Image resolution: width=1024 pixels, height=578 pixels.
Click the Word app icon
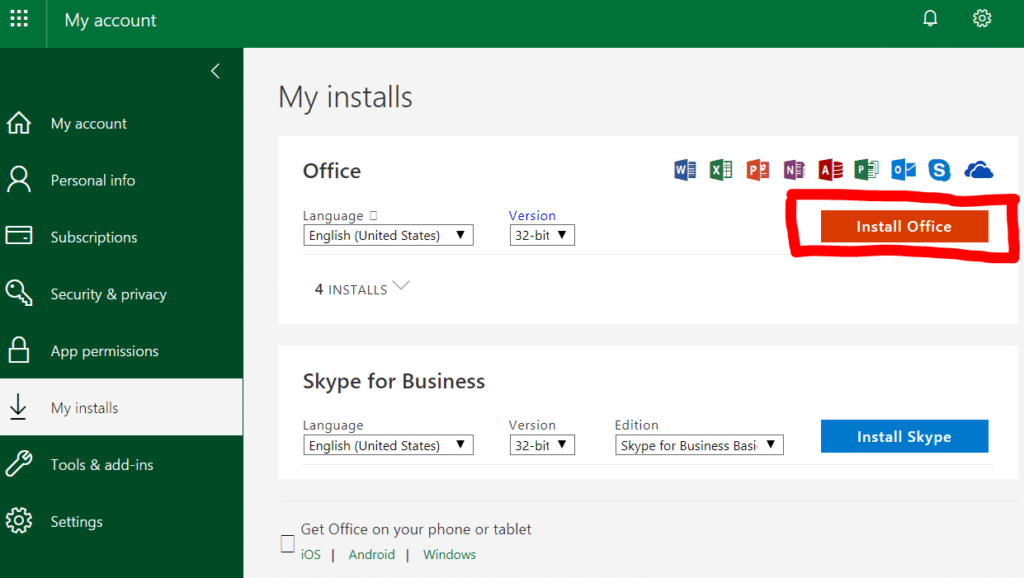(x=685, y=170)
